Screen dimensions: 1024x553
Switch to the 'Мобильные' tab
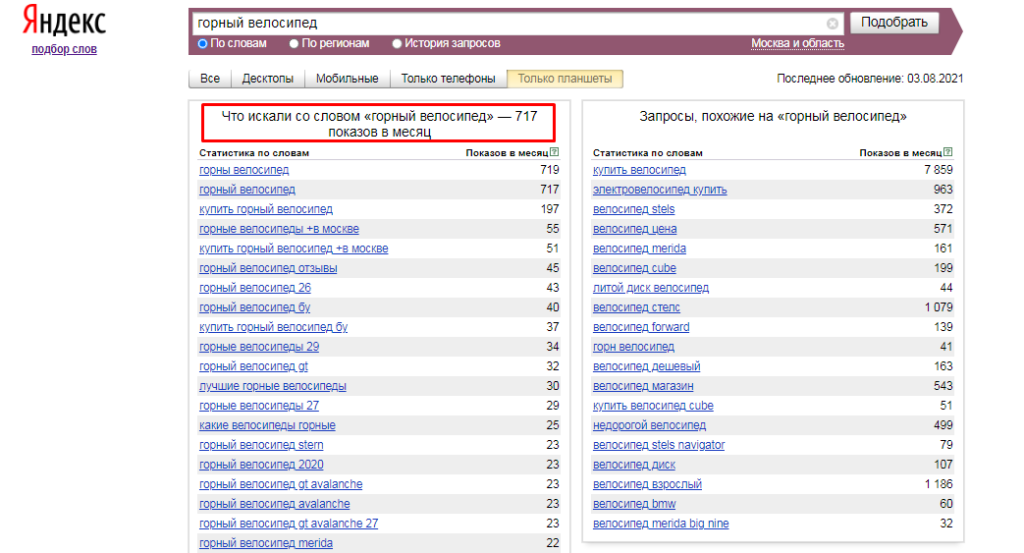(347, 78)
